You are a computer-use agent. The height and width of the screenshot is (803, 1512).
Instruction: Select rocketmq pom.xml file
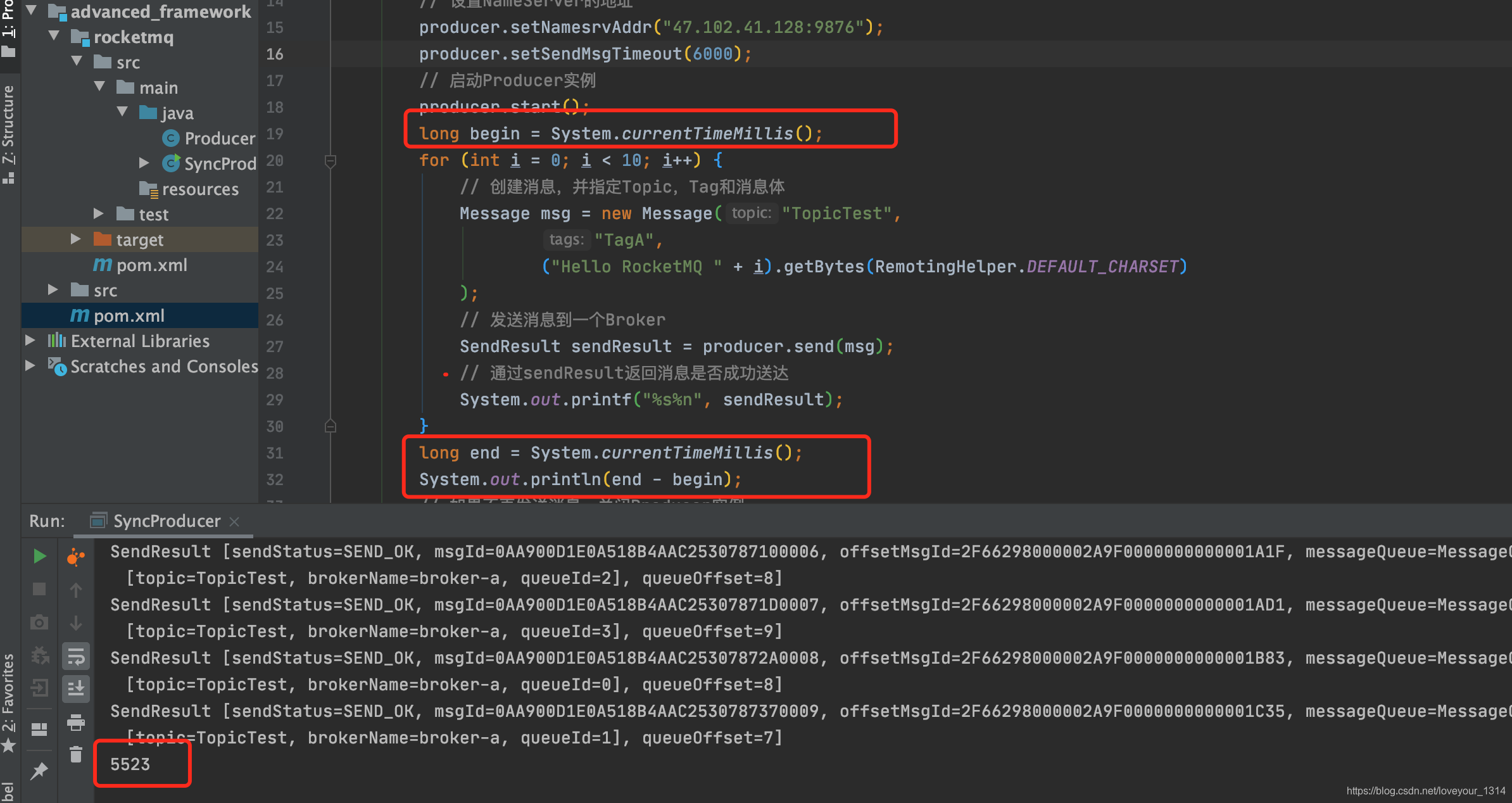[x=140, y=265]
